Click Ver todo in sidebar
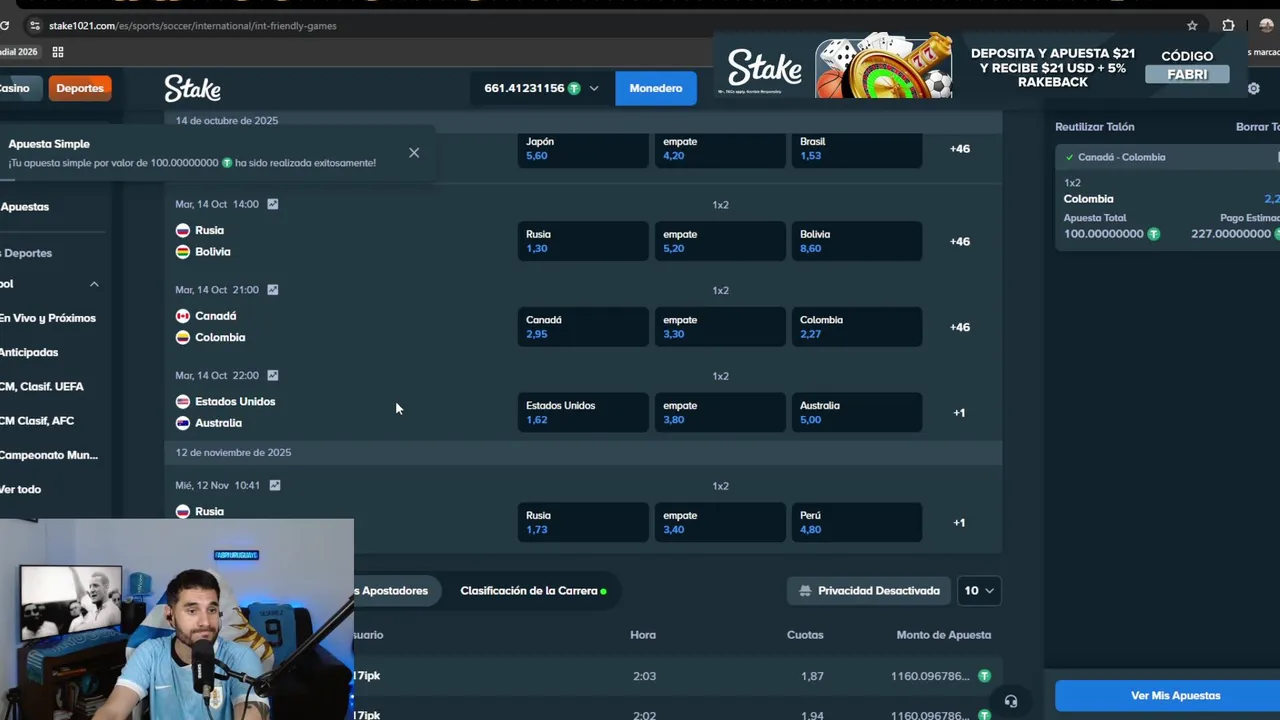 click(20, 489)
